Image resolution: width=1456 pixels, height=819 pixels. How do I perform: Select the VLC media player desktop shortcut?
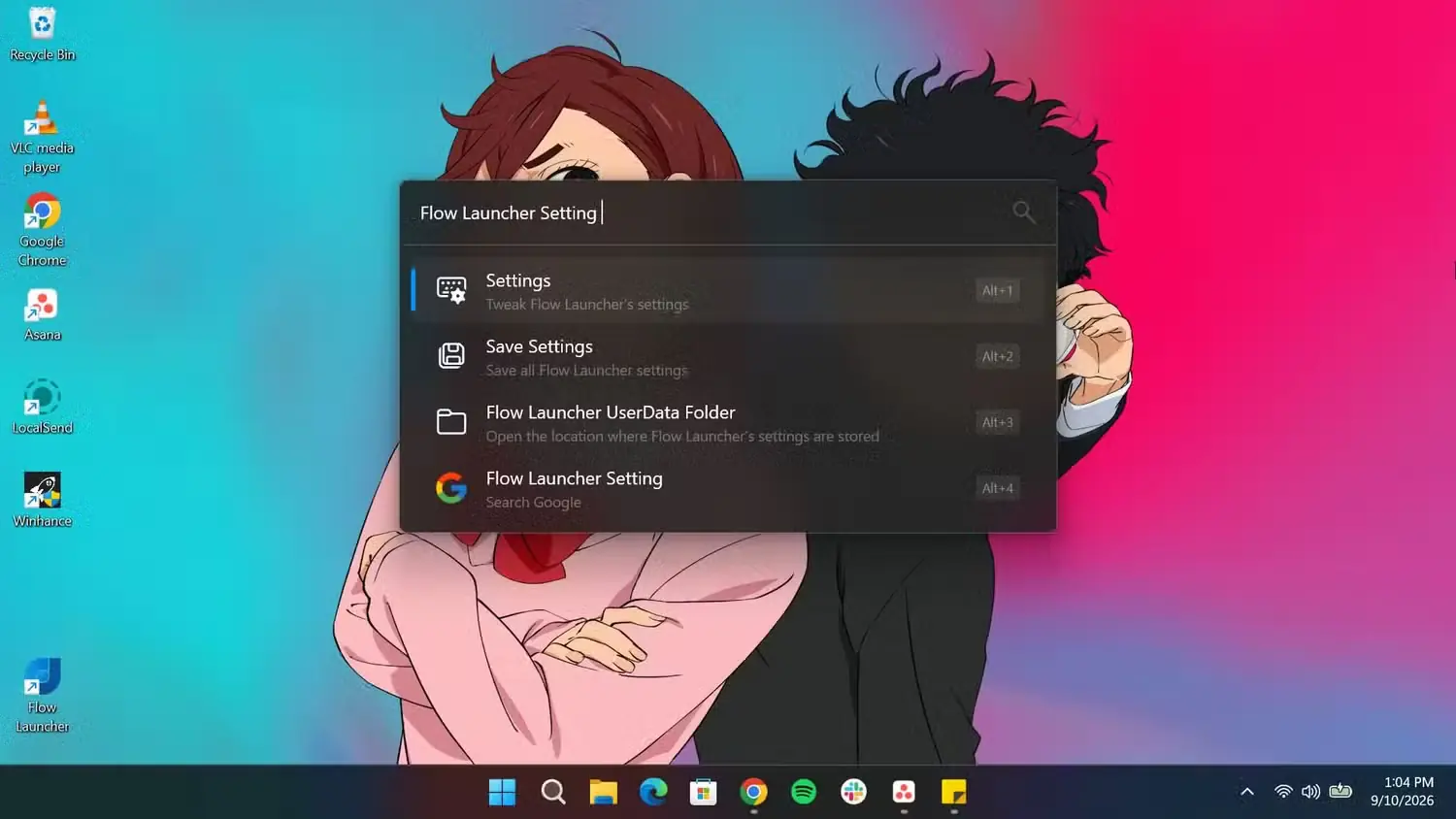point(42,137)
